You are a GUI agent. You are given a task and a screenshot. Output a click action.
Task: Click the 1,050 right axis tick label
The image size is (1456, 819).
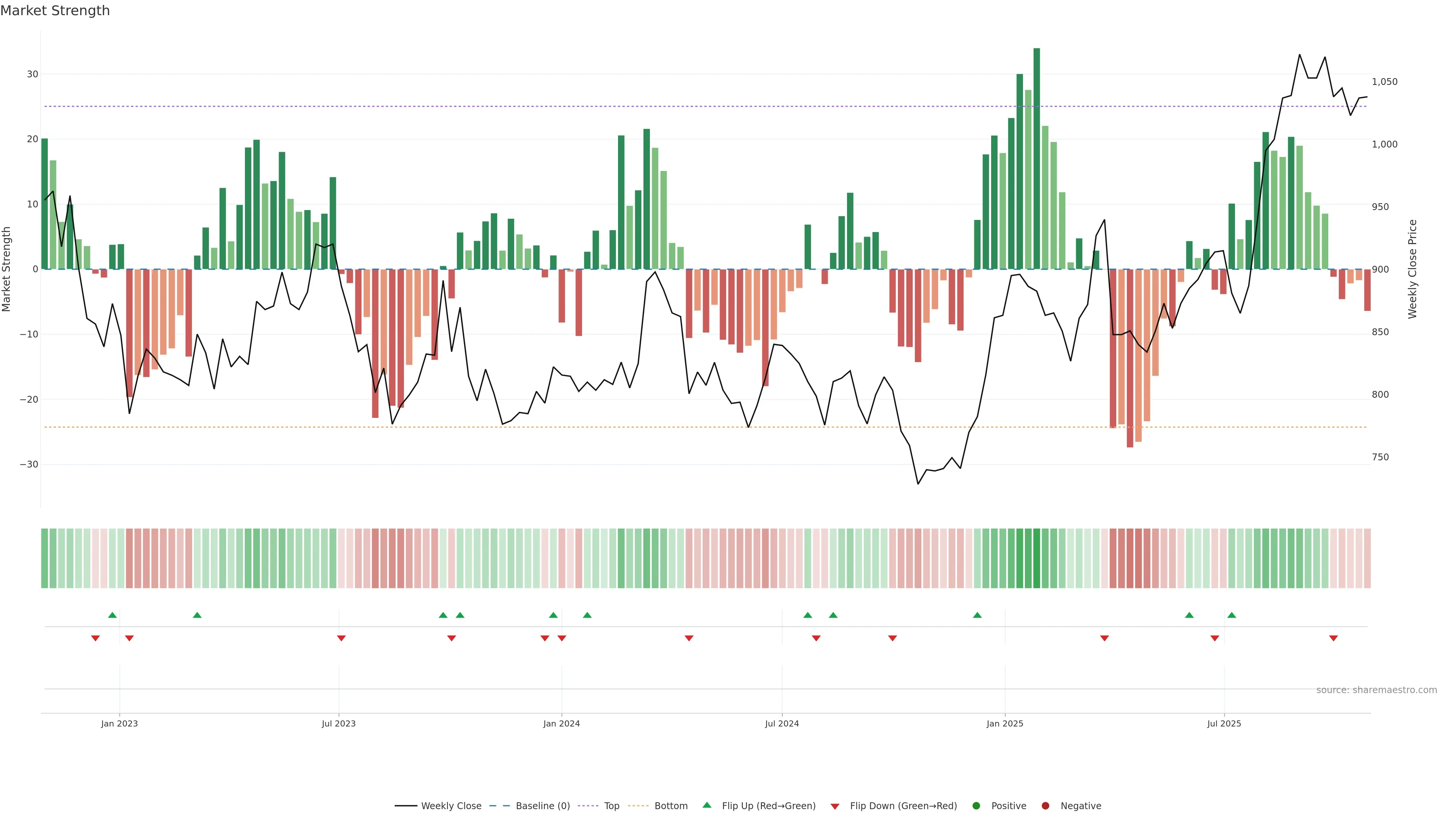[x=1384, y=82]
